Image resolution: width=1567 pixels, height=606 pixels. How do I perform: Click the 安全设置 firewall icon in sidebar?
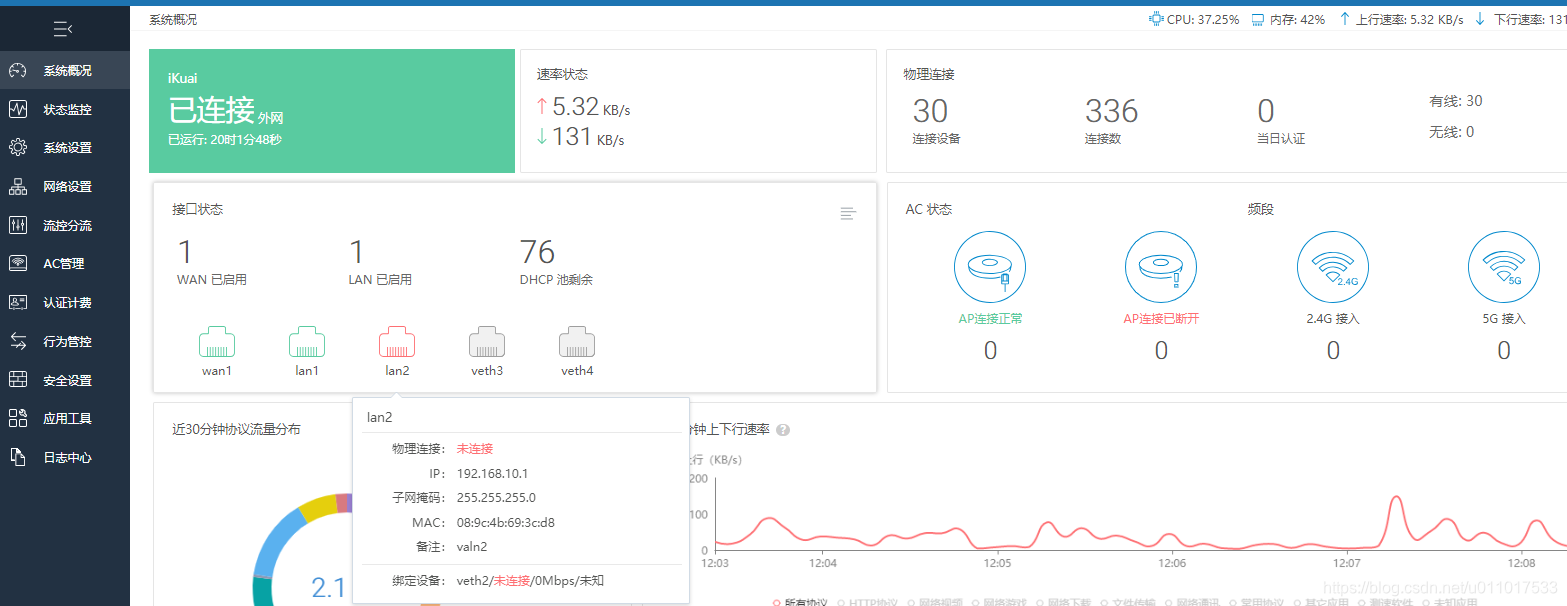pyautogui.click(x=17, y=380)
